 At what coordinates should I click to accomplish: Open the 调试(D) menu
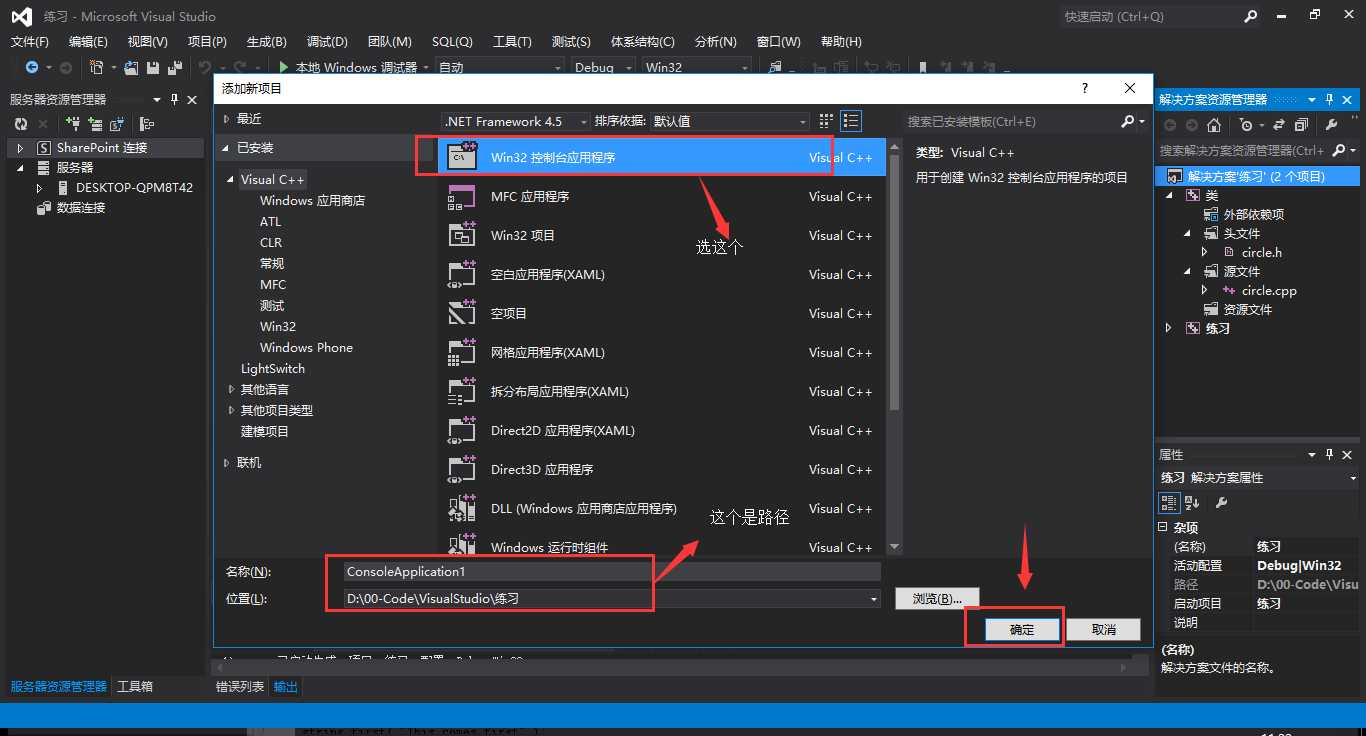(327, 41)
